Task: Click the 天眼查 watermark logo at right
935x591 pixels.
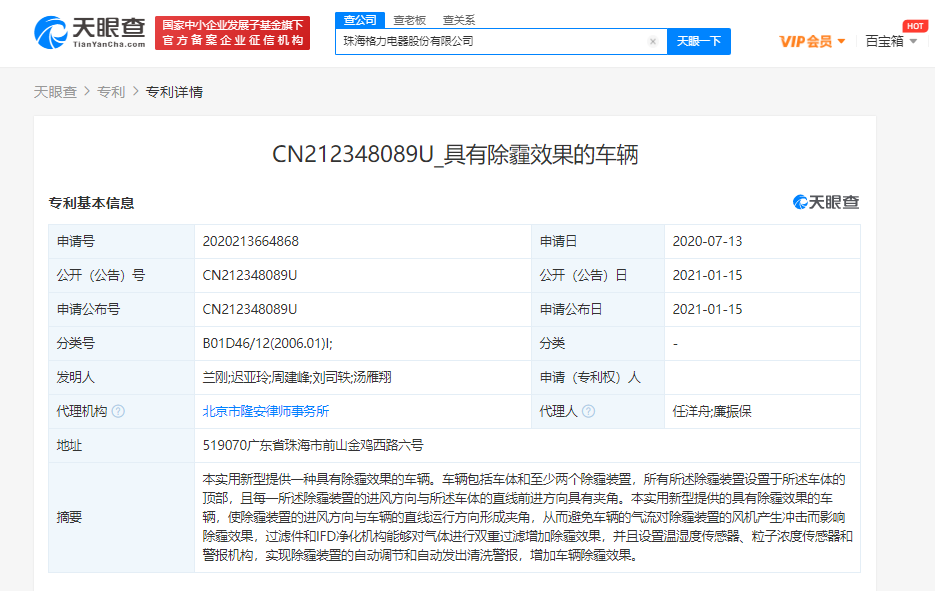Action: (x=826, y=202)
